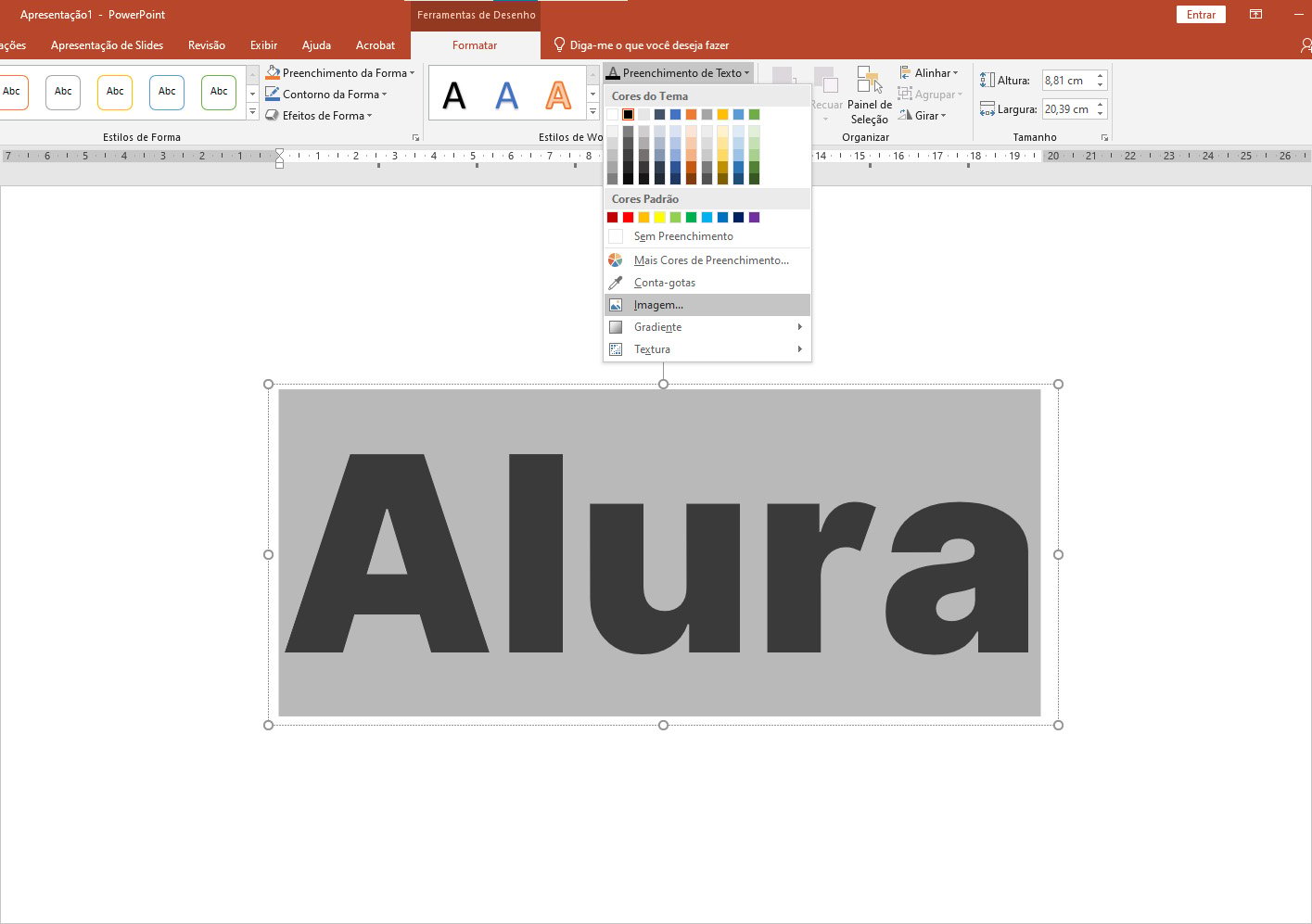Open the Estilos de Forma dialog launcher
Screen dimensions: 1312x924
415,137
